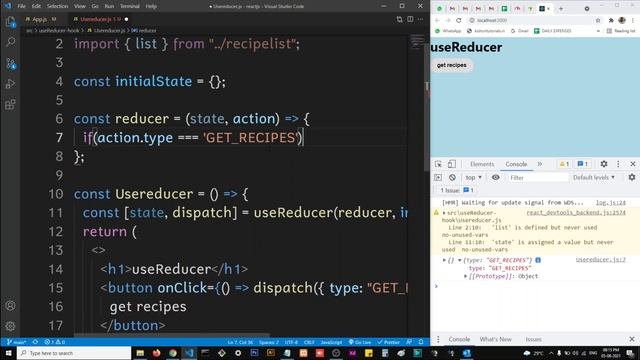Open the Issues drawer tab
The image size is (640, 360).
[x=533, y=339]
